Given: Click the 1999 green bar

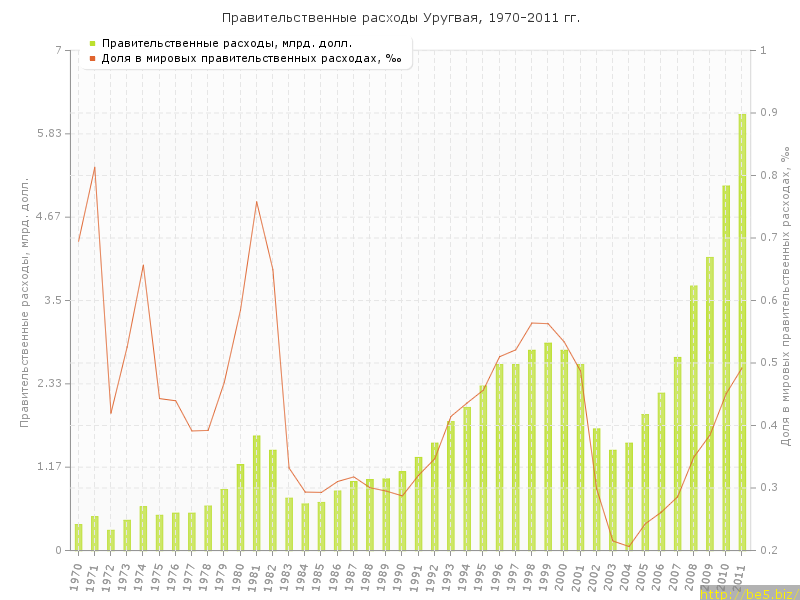Looking at the screenshot, I should pos(548,446).
